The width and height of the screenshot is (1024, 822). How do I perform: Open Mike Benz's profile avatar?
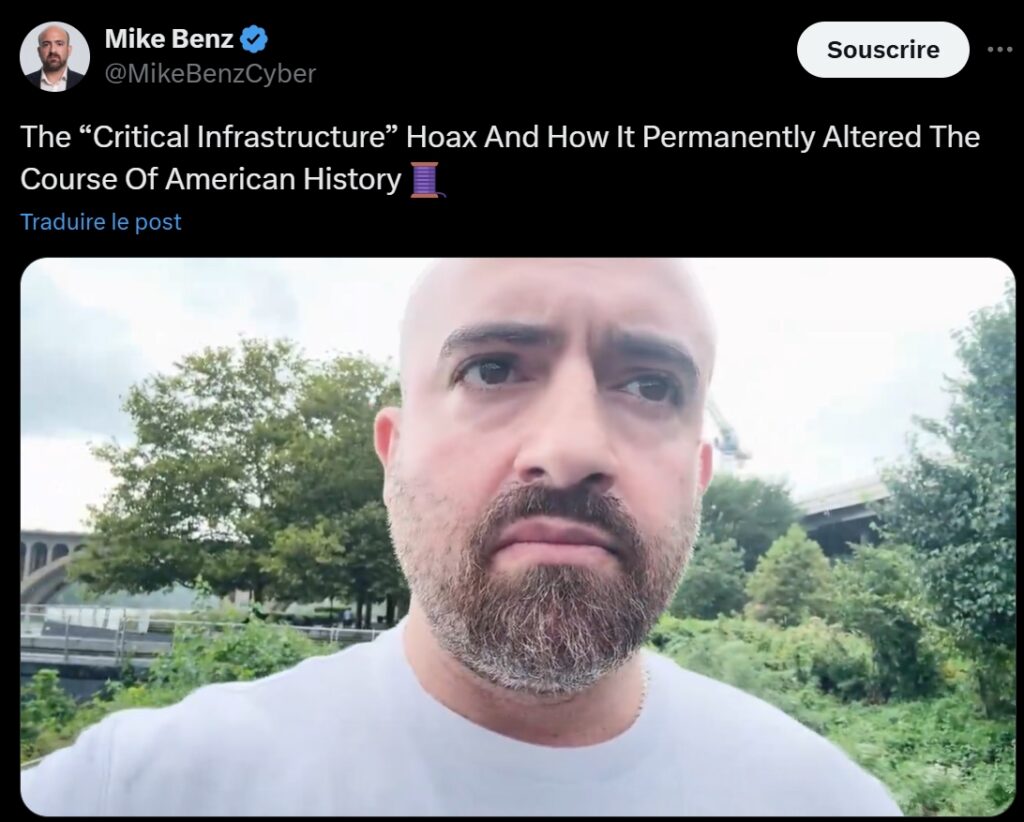(54, 57)
